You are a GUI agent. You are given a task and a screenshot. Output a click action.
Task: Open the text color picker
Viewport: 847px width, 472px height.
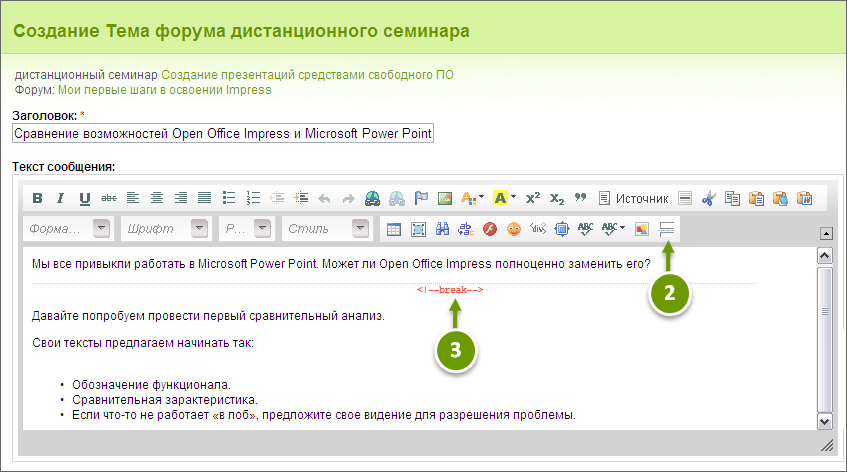coord(472,198)
